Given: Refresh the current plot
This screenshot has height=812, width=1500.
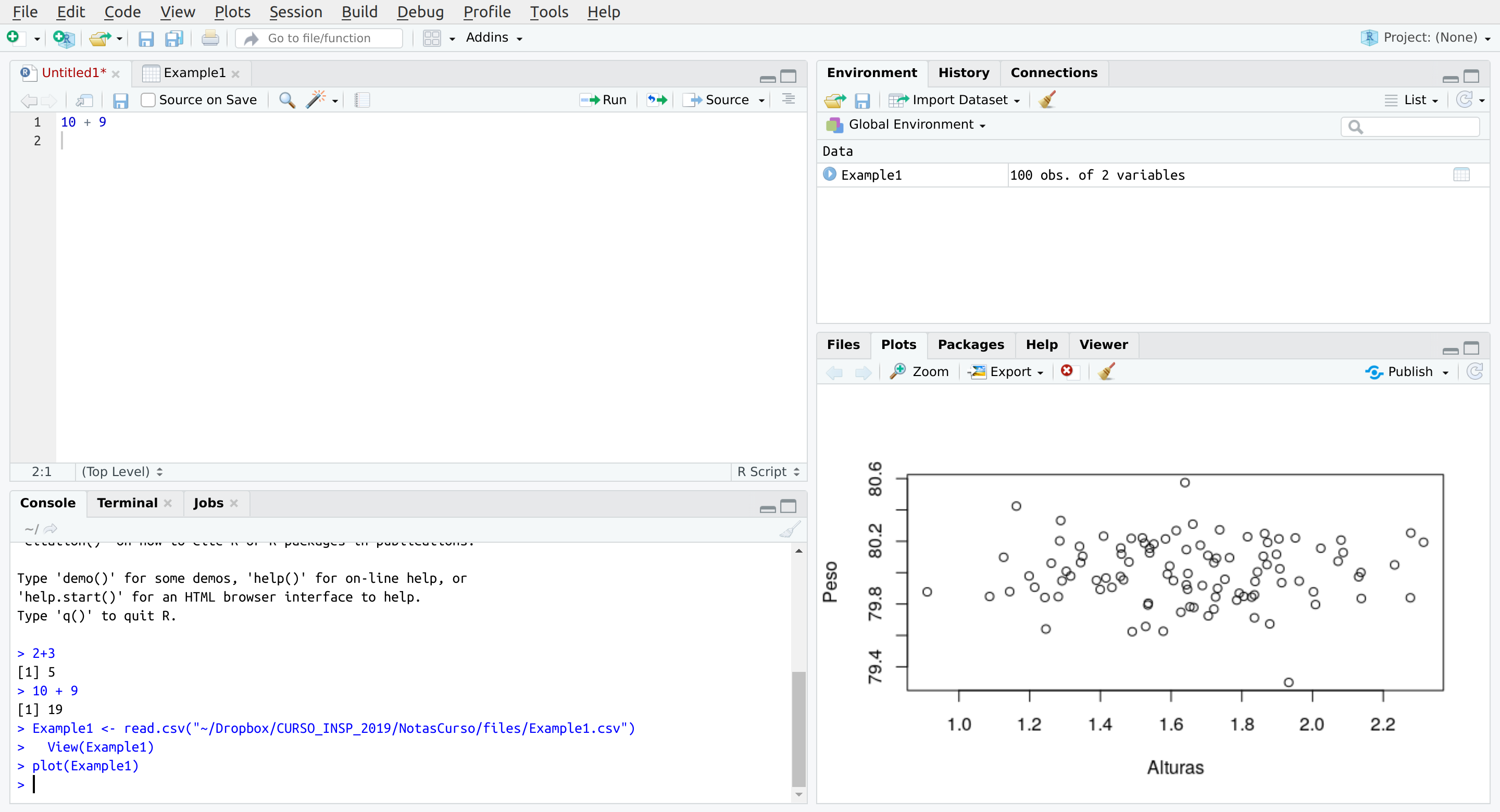Looking at the screenshot, I should coord(1474,371).
